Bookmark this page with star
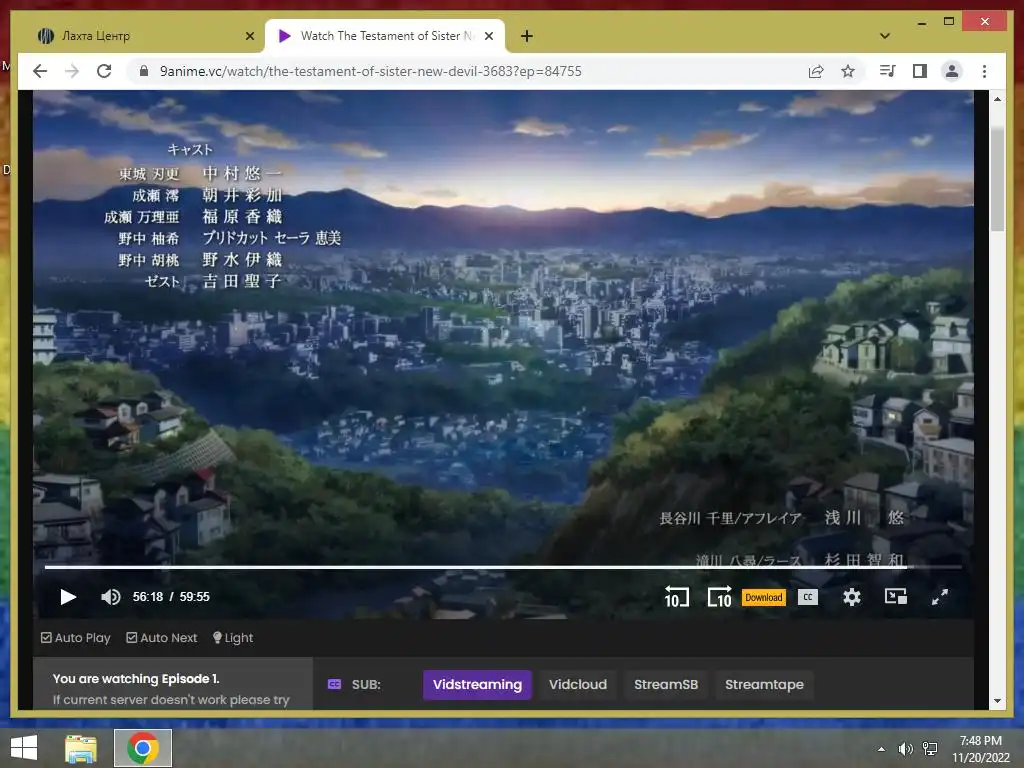The image size is (1024, 768). 848,71
